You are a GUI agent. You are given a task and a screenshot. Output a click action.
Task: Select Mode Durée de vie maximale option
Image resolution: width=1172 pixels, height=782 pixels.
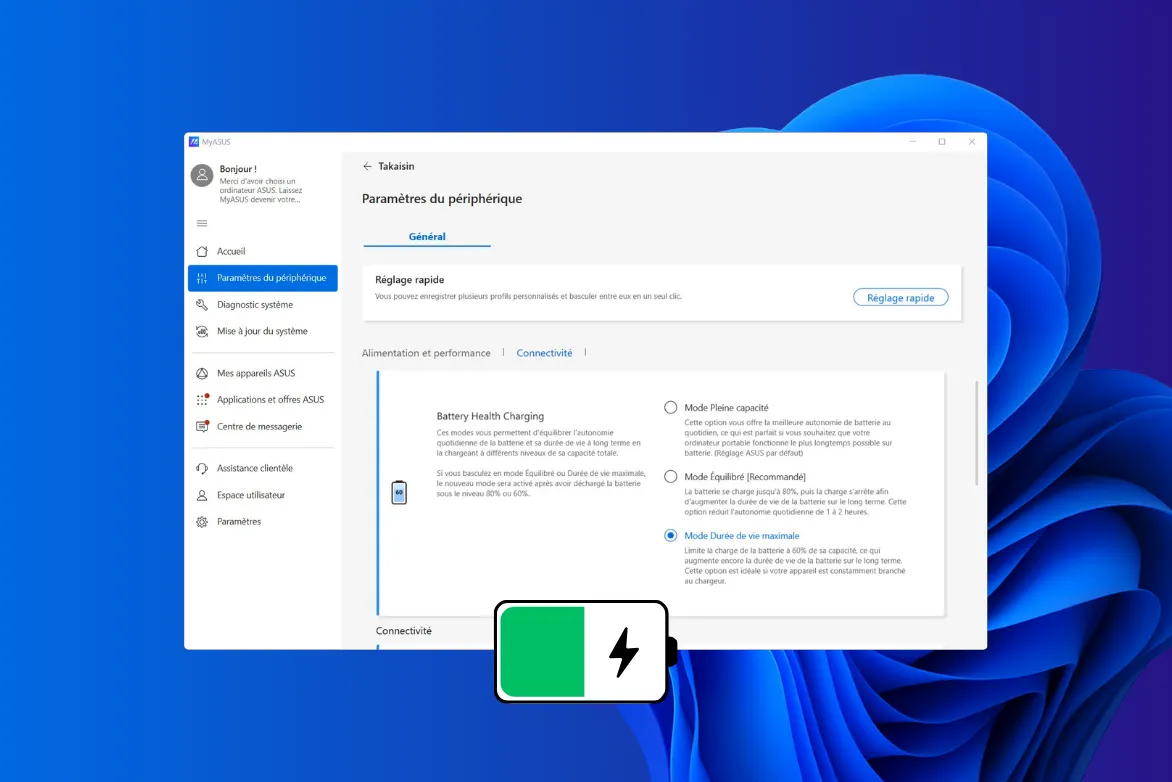click(671, 536)
